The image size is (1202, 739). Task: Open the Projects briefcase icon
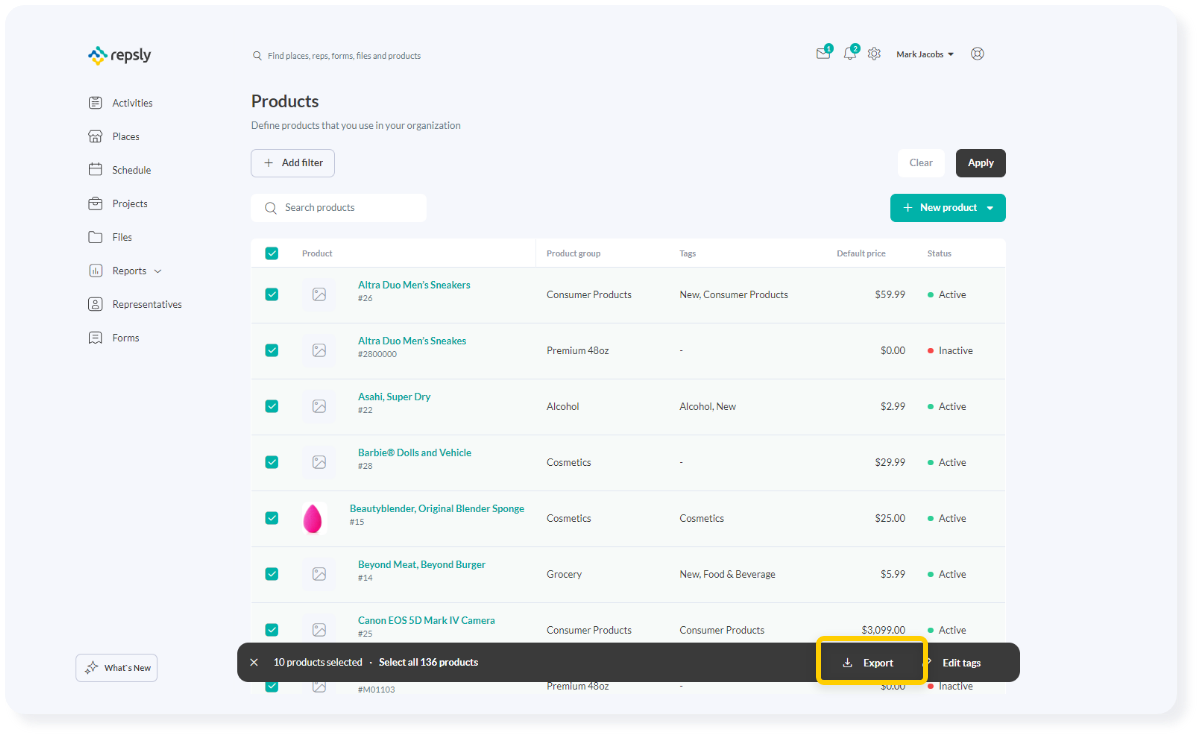tap(95, 203)
